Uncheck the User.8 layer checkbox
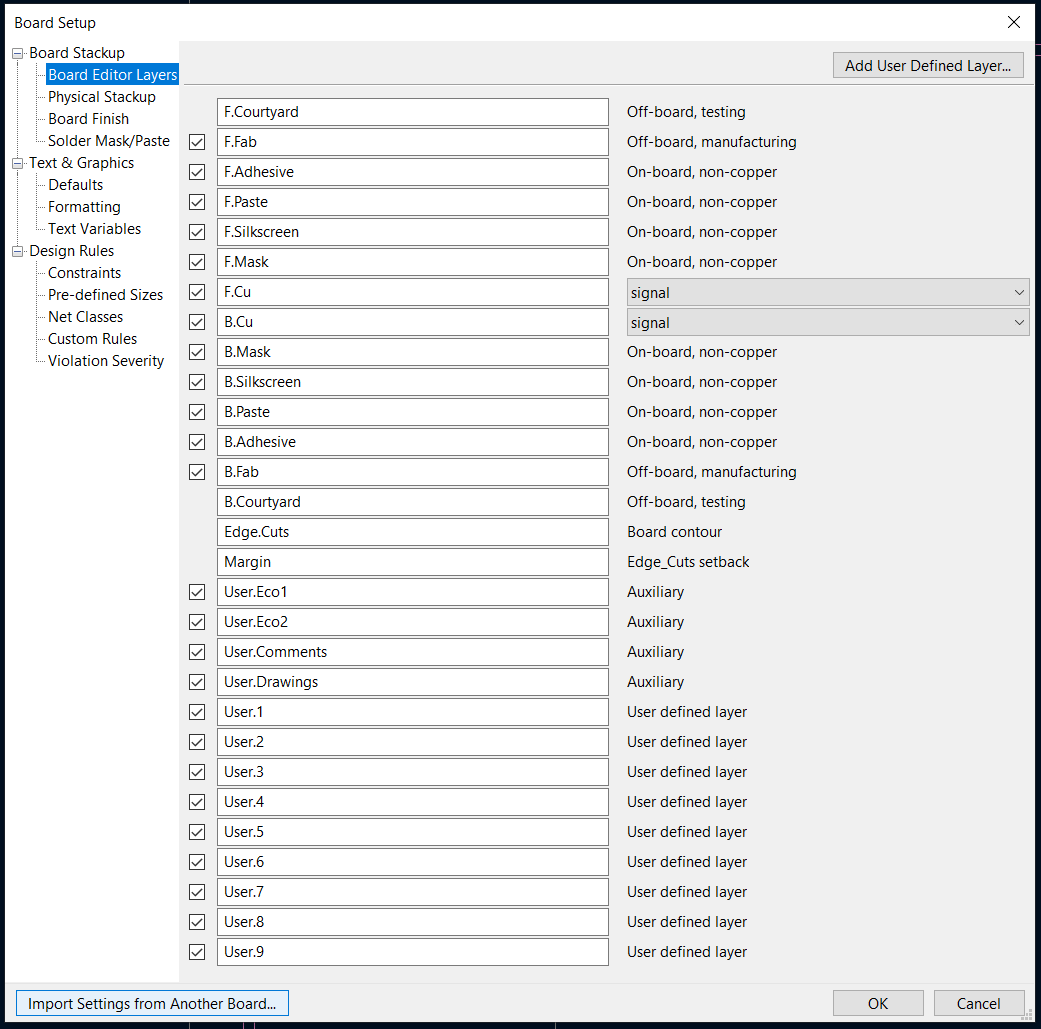Screen dimensions: 1041x1029 click(x=197, y=922)
